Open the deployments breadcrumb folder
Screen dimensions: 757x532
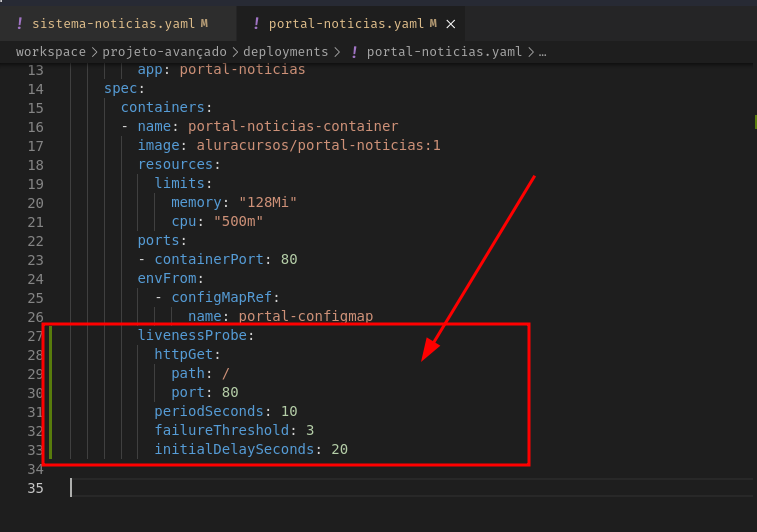pyautogui.click(x=286, y=52)
